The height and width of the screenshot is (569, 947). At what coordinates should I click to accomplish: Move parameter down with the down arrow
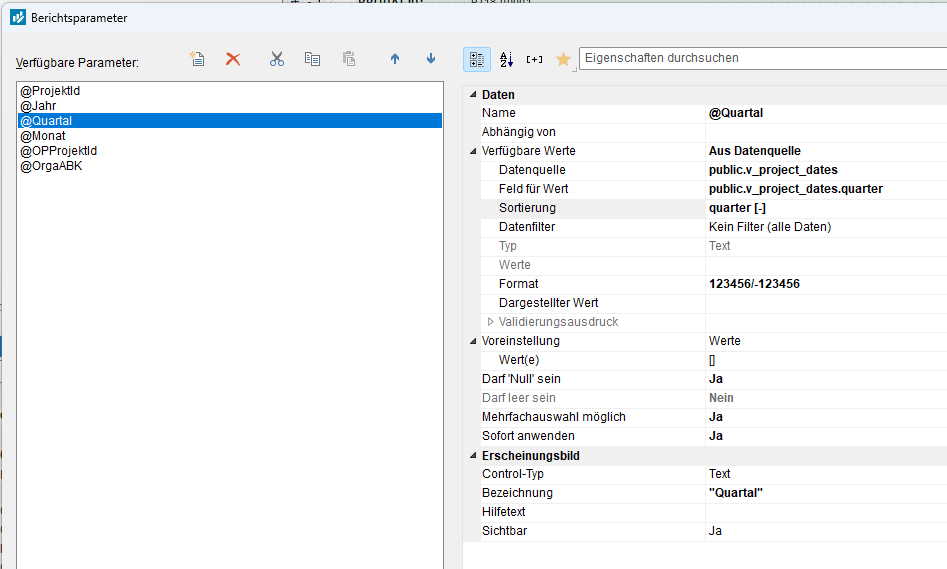(431, 59)
